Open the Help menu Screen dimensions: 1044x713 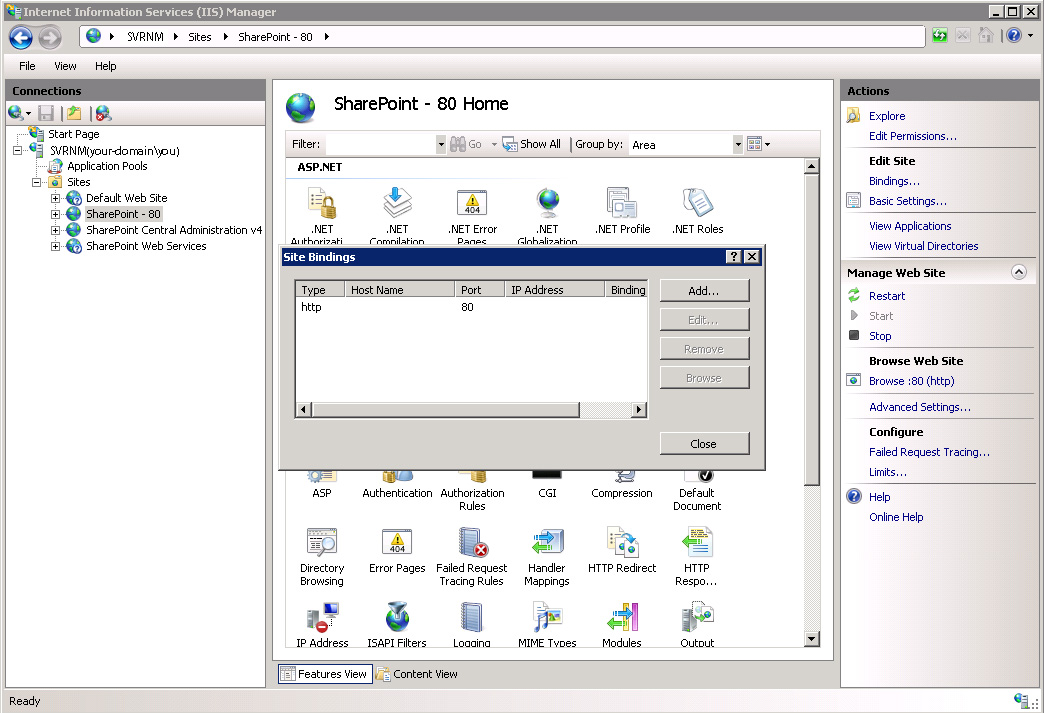click(x=105, y=66)
